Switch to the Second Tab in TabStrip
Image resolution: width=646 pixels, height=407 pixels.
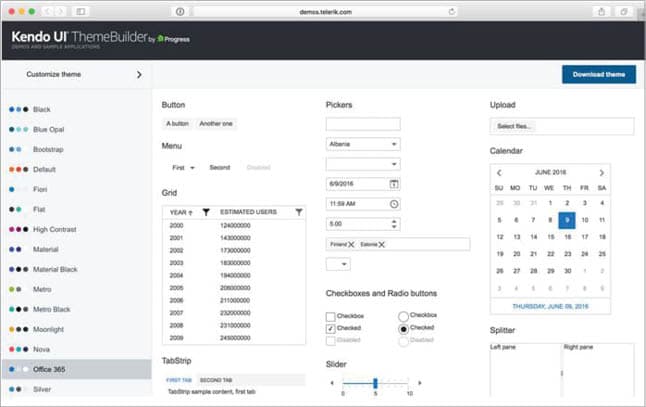click(x=218, y=381)
